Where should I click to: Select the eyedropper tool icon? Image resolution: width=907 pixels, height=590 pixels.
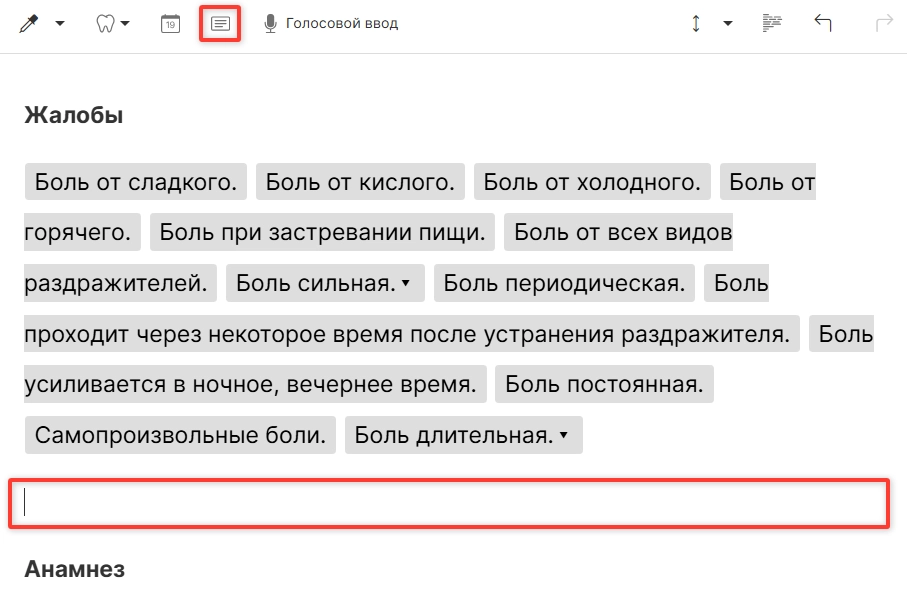point(29,23)
